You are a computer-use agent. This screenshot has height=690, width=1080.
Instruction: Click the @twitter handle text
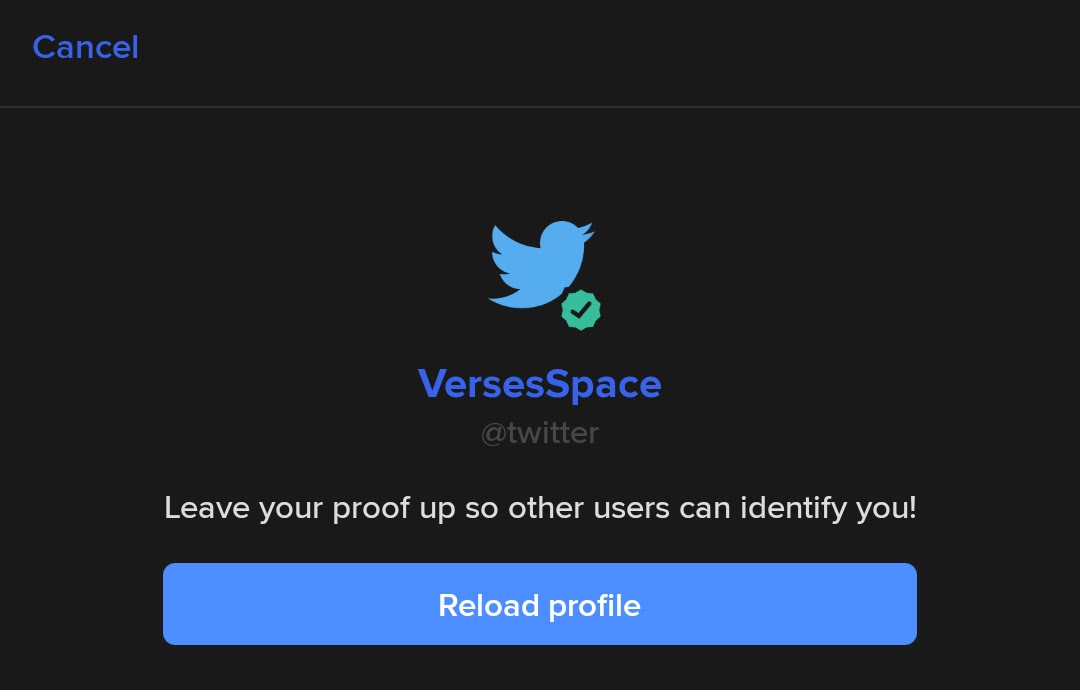(539, 433)
